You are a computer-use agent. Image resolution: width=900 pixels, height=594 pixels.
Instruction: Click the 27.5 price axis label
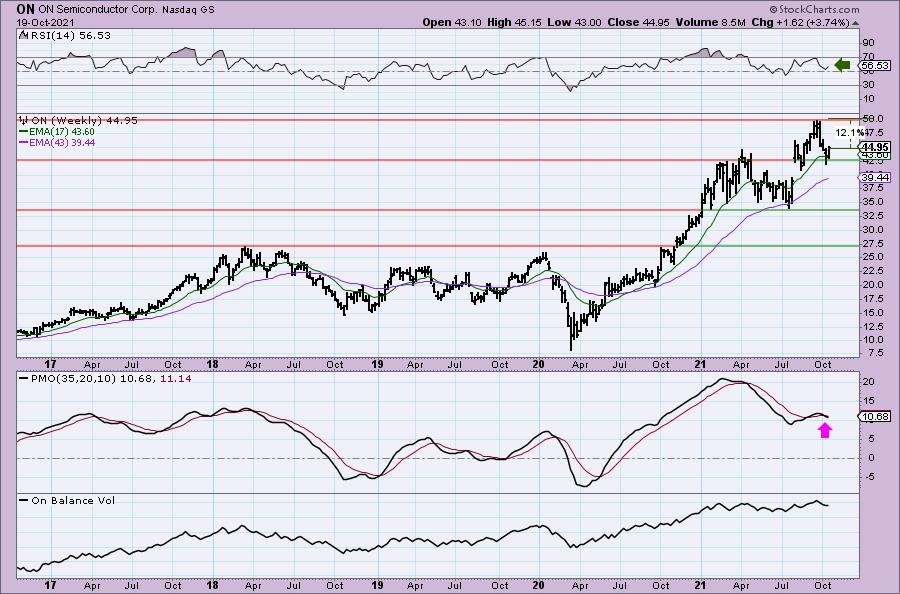[872, 243]
